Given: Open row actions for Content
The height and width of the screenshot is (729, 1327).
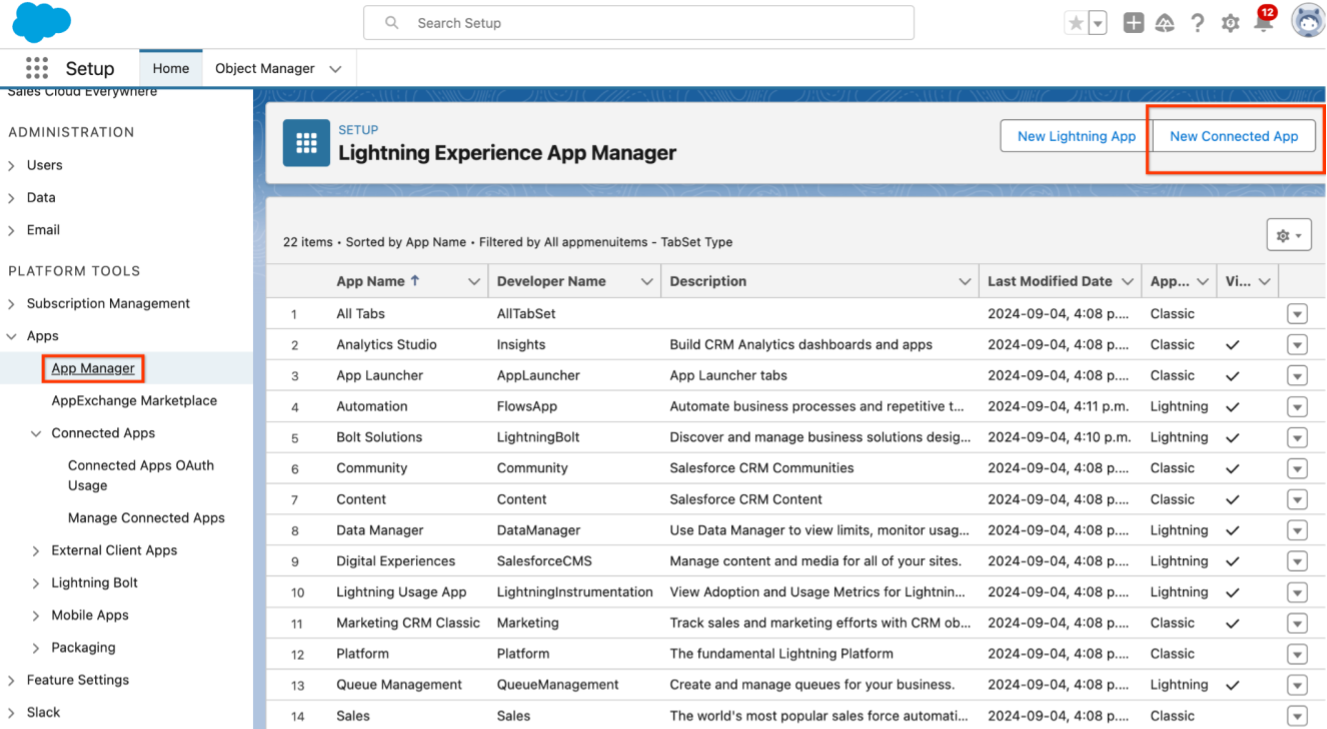Looking at the screenshot, I should (x=1297, y=500).
